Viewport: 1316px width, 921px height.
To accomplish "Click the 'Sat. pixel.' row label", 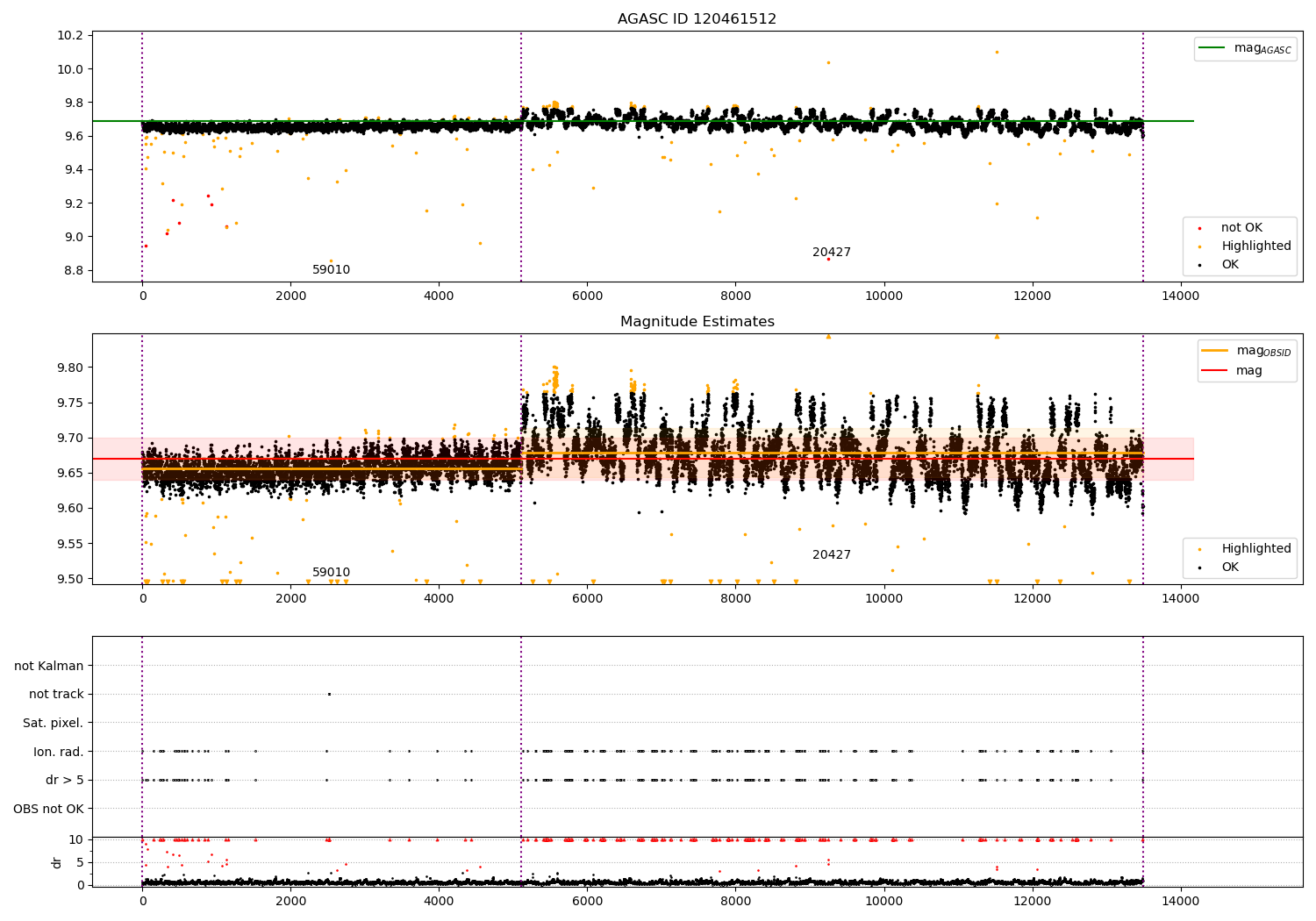I will (x=54, y=724).
